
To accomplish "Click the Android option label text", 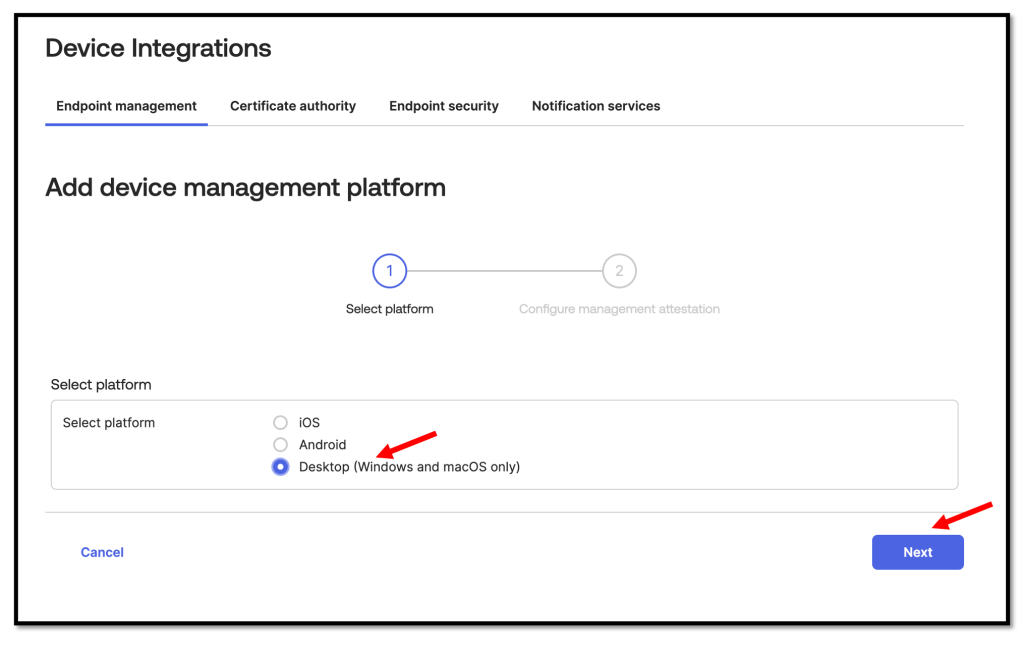I will [322, 445].
